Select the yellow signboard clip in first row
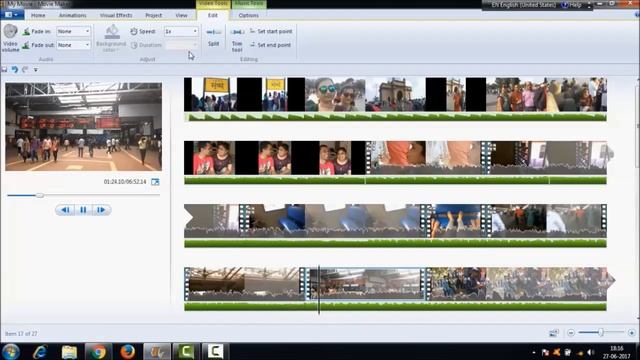The image size is (640, 360). pos(214,95)
